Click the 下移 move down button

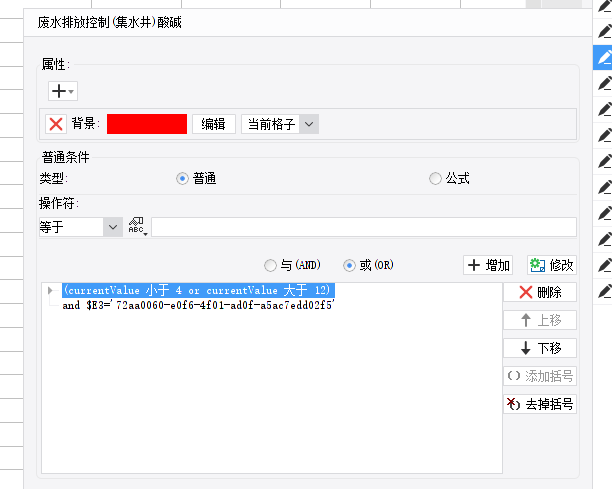(x=540, y=348)
